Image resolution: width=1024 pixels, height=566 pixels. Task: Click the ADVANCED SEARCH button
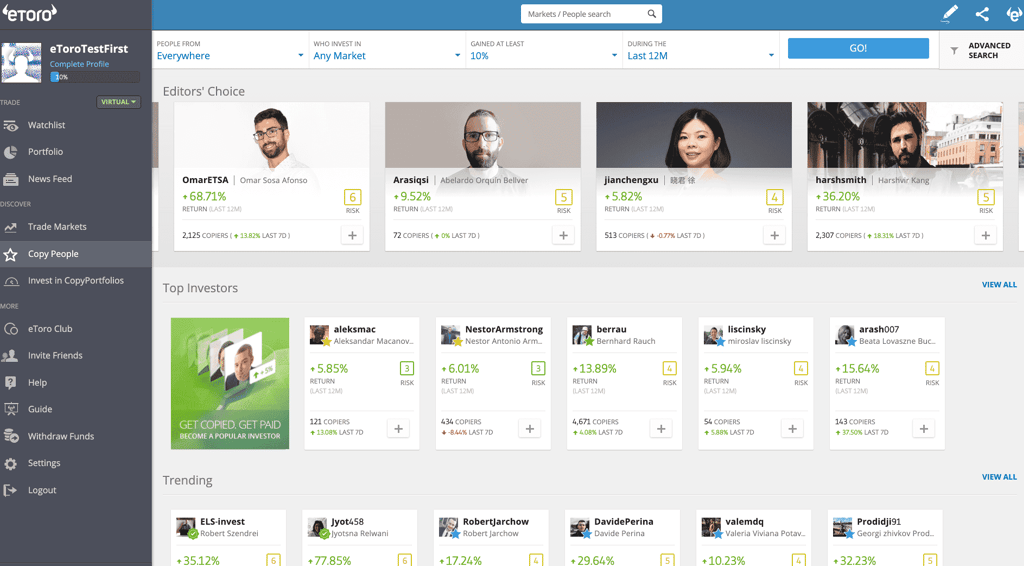pyautogui.click(x=982, y=50)
